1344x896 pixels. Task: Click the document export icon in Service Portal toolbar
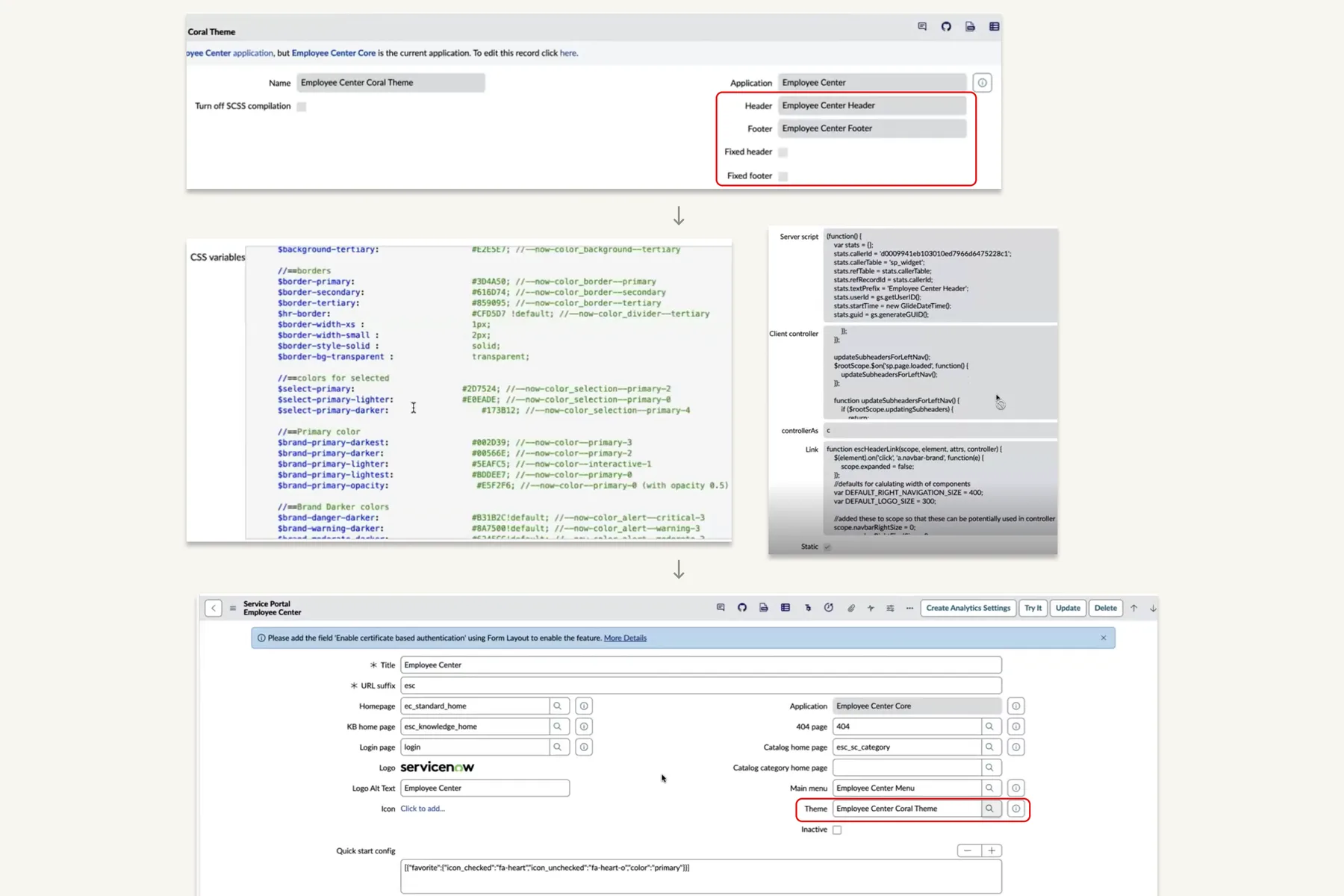pyautogui.click(x=763, y=608)
